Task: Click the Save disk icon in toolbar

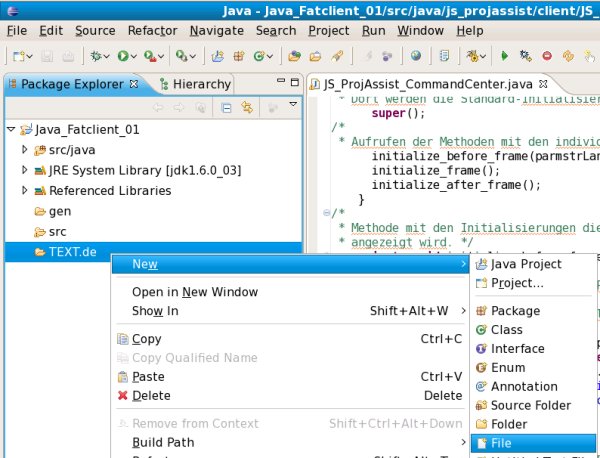Action: pyautogui.click(x=46, y=57)
